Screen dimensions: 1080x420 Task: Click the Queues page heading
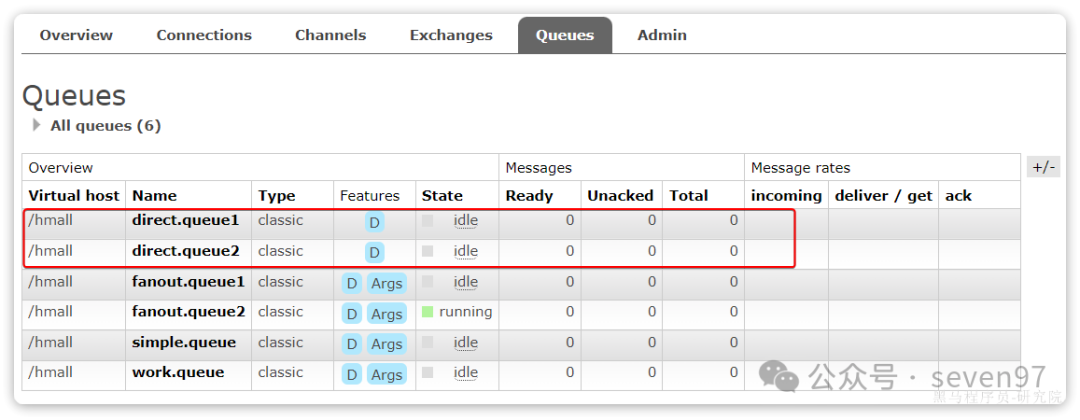[74, 96]
